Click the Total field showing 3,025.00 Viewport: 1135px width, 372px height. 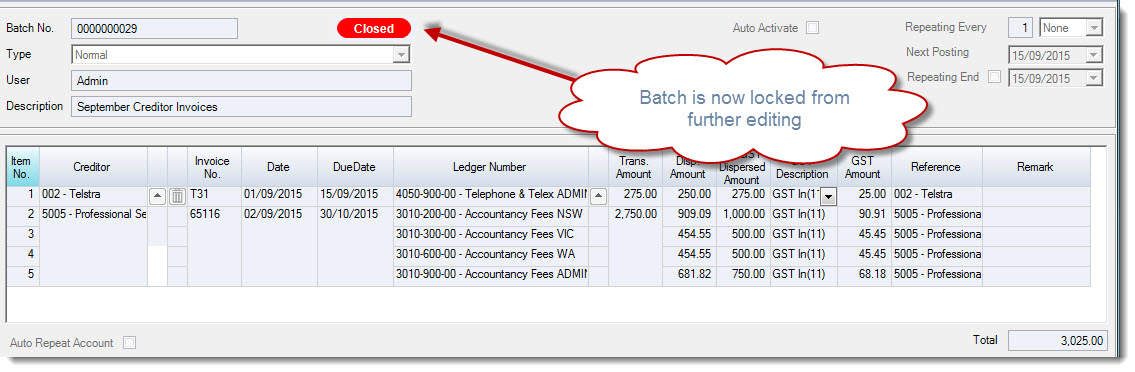(1057, 340)
